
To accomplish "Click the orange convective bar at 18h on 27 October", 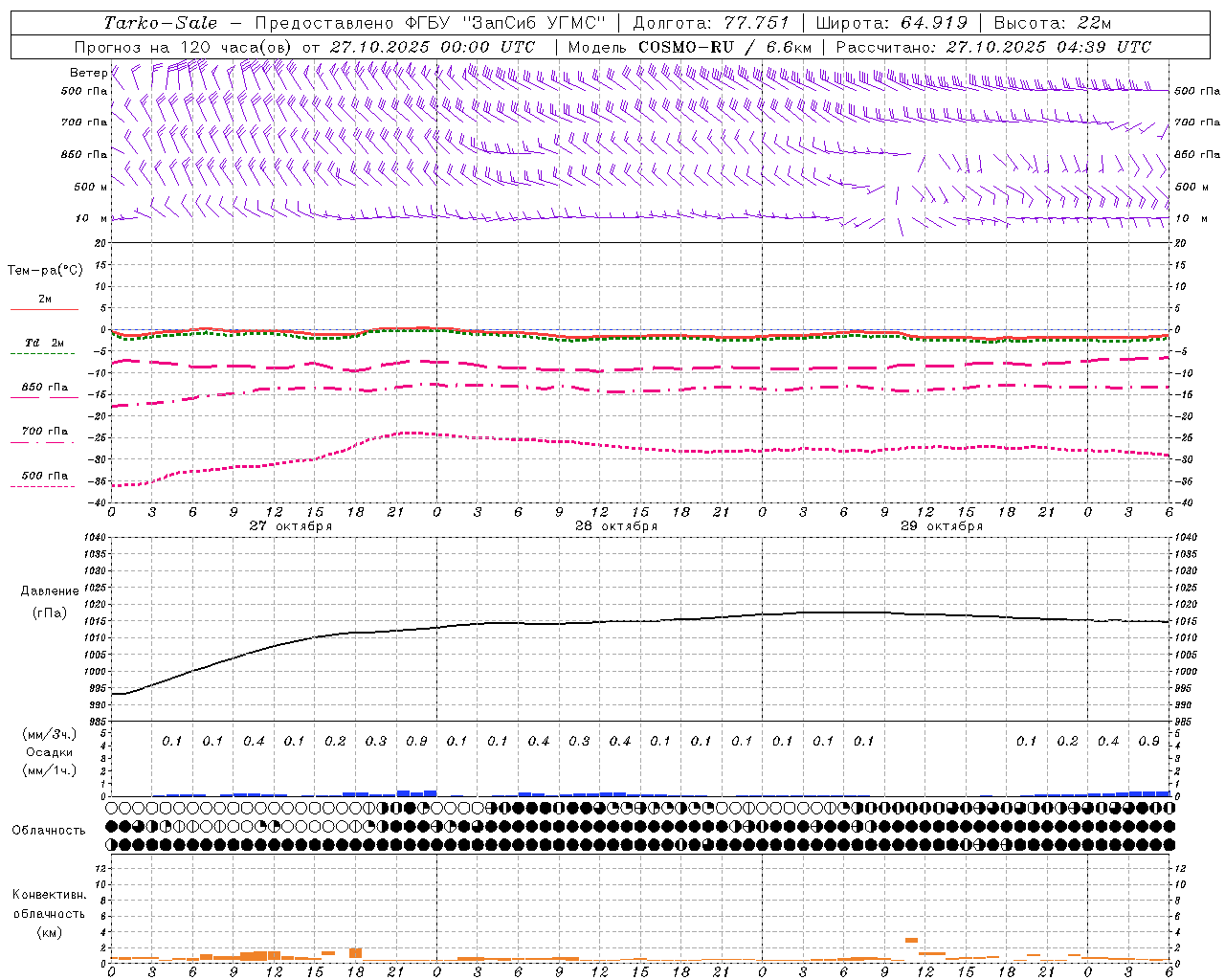I will pos(355,953).
